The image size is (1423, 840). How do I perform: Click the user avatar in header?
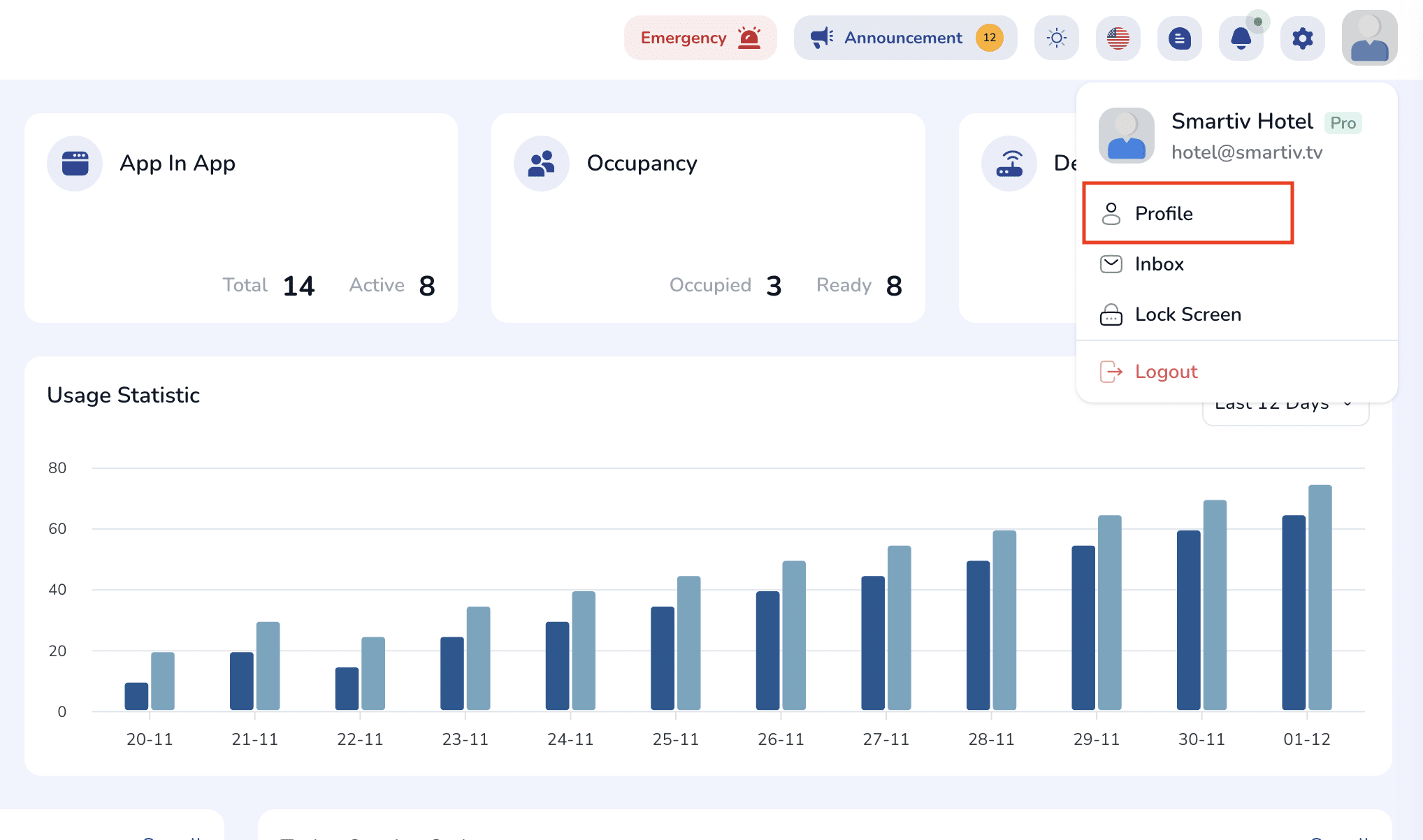tap(1370, 38)
